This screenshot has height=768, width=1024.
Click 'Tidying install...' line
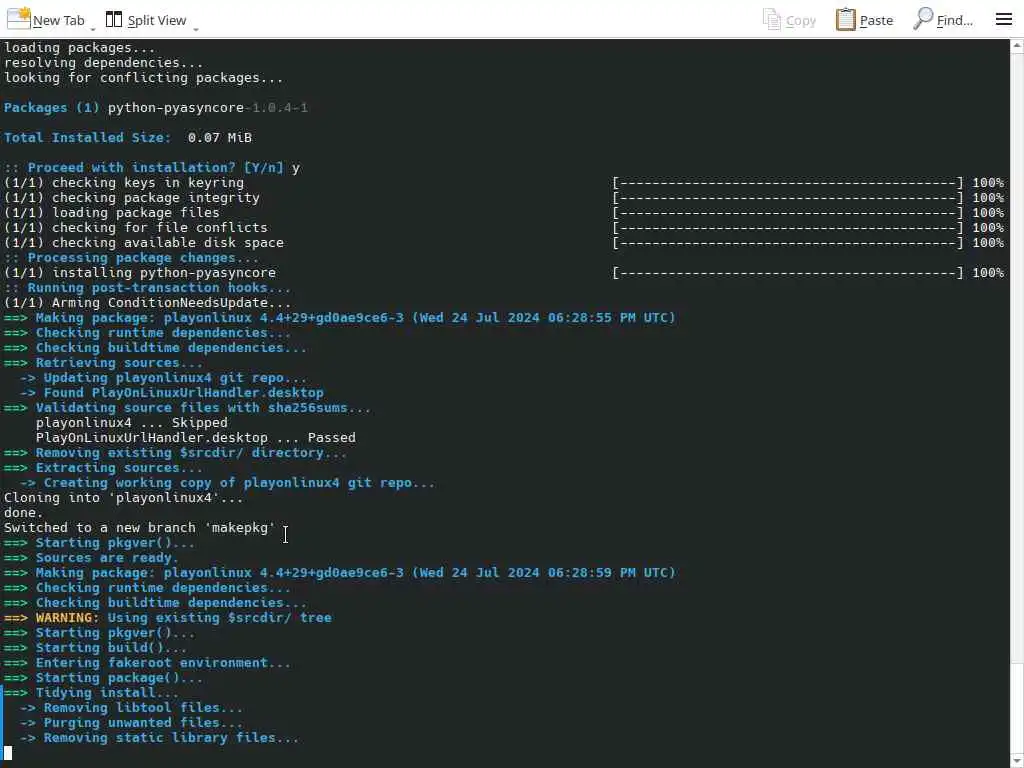[91, 693]
